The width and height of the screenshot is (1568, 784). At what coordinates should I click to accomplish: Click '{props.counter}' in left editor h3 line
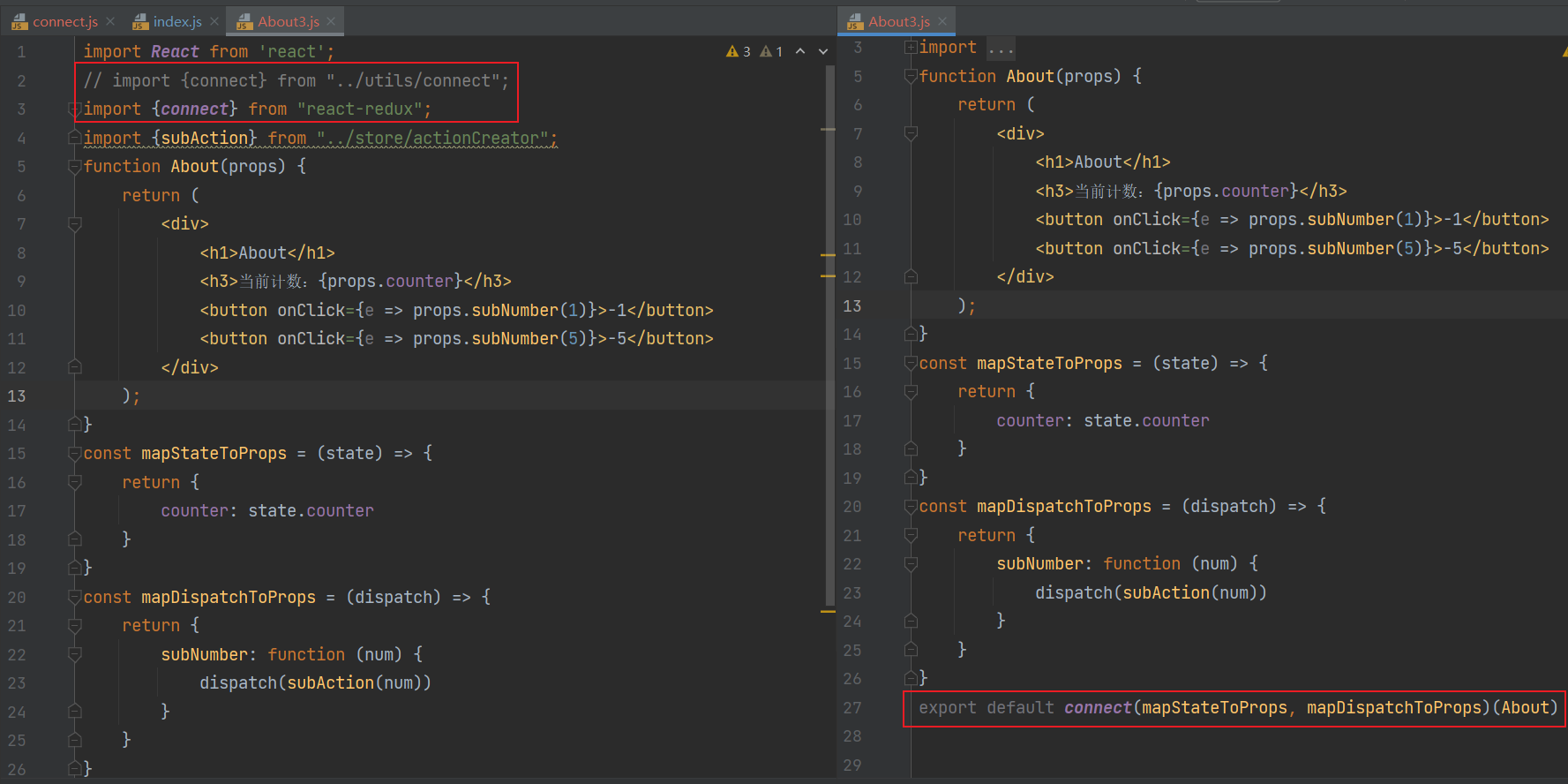391,282
